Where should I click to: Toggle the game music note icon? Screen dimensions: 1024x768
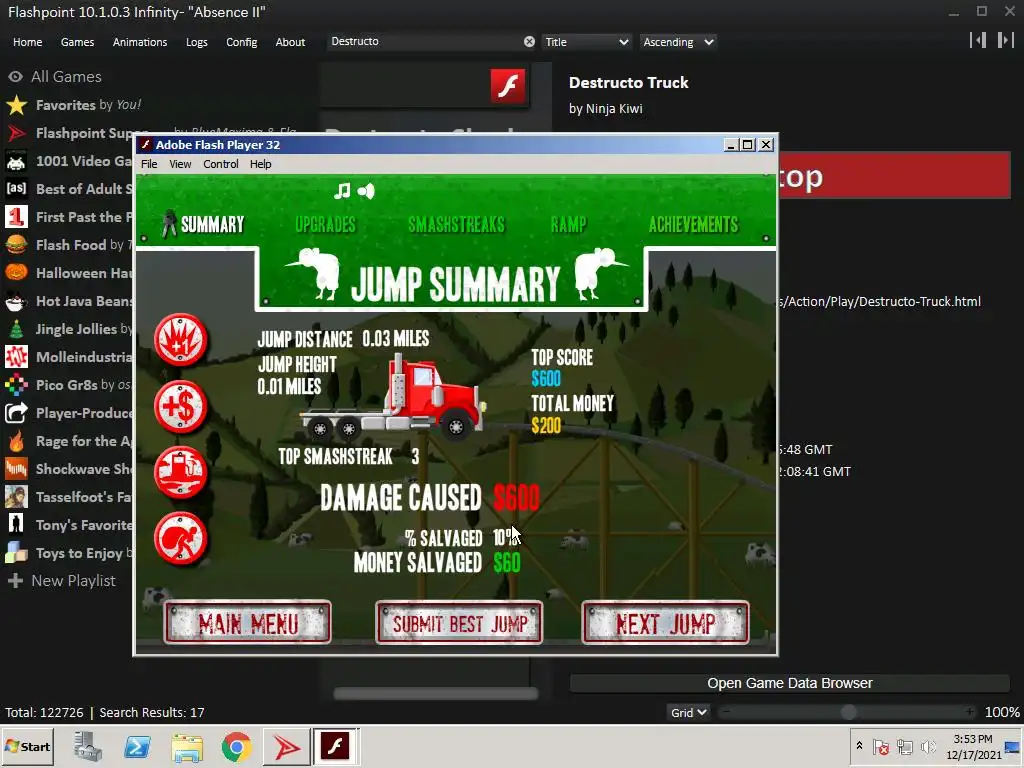point(342,191)
